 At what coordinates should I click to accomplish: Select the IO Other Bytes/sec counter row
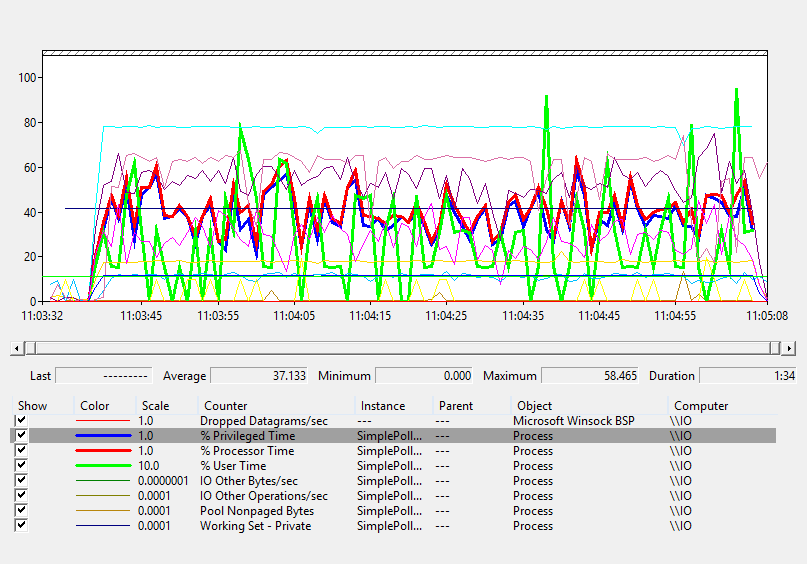pos(248,481)
